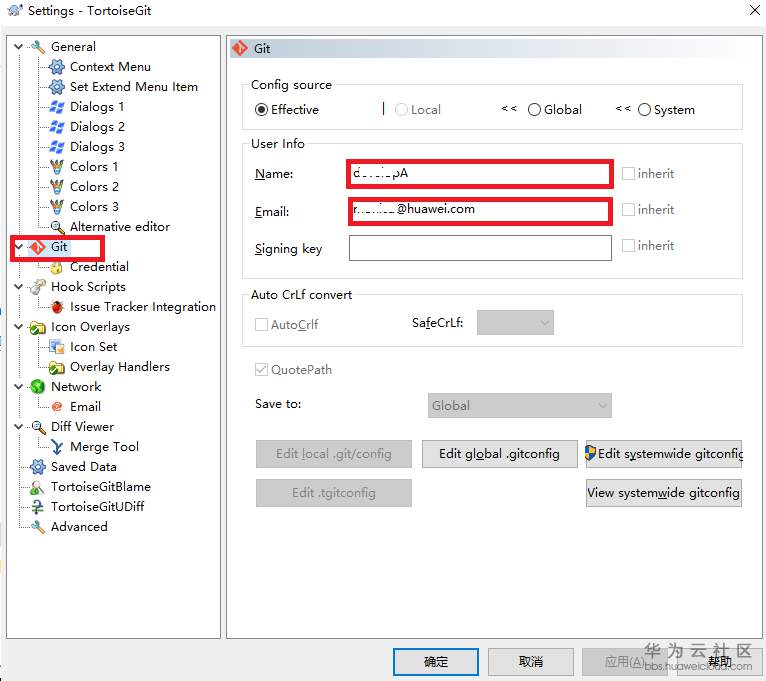
Task: Cancel with the 取消 button
Action: [531, 662]
